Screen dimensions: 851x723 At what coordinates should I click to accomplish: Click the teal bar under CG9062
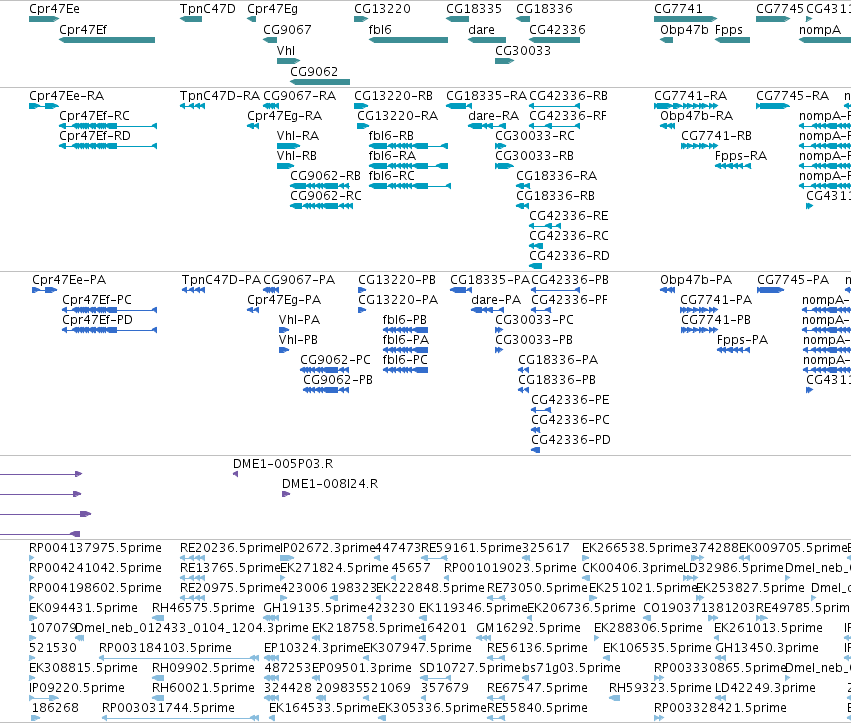320,82
